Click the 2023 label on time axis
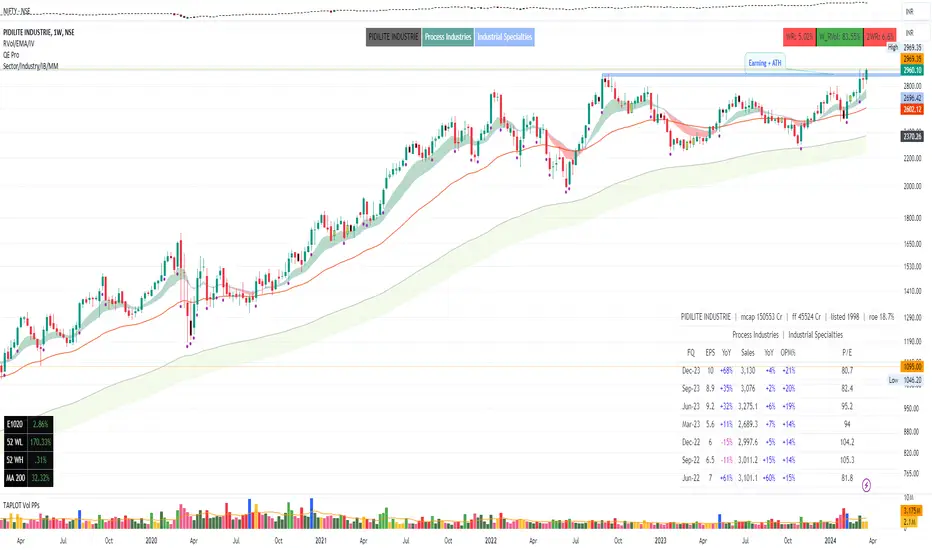932x550 pixels. 660,540
